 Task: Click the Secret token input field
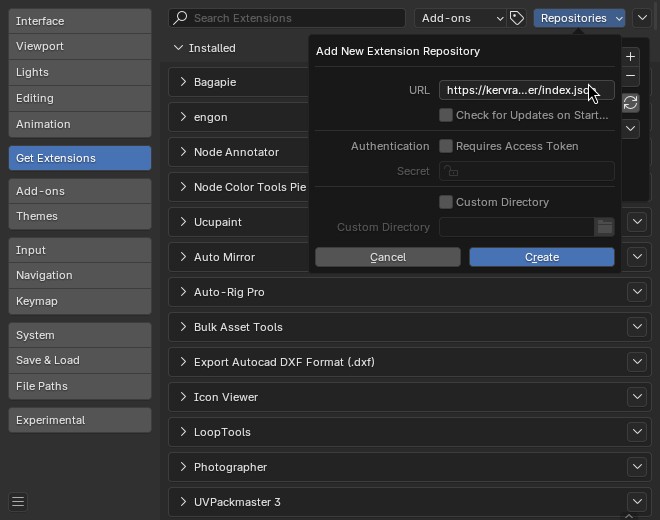(x=527, y=171)
